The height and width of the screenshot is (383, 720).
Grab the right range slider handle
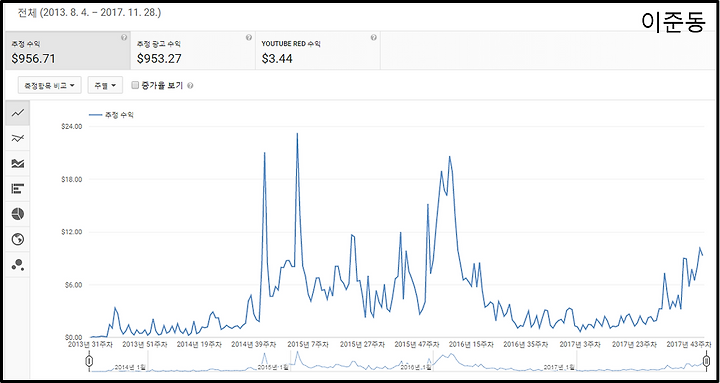706,361
